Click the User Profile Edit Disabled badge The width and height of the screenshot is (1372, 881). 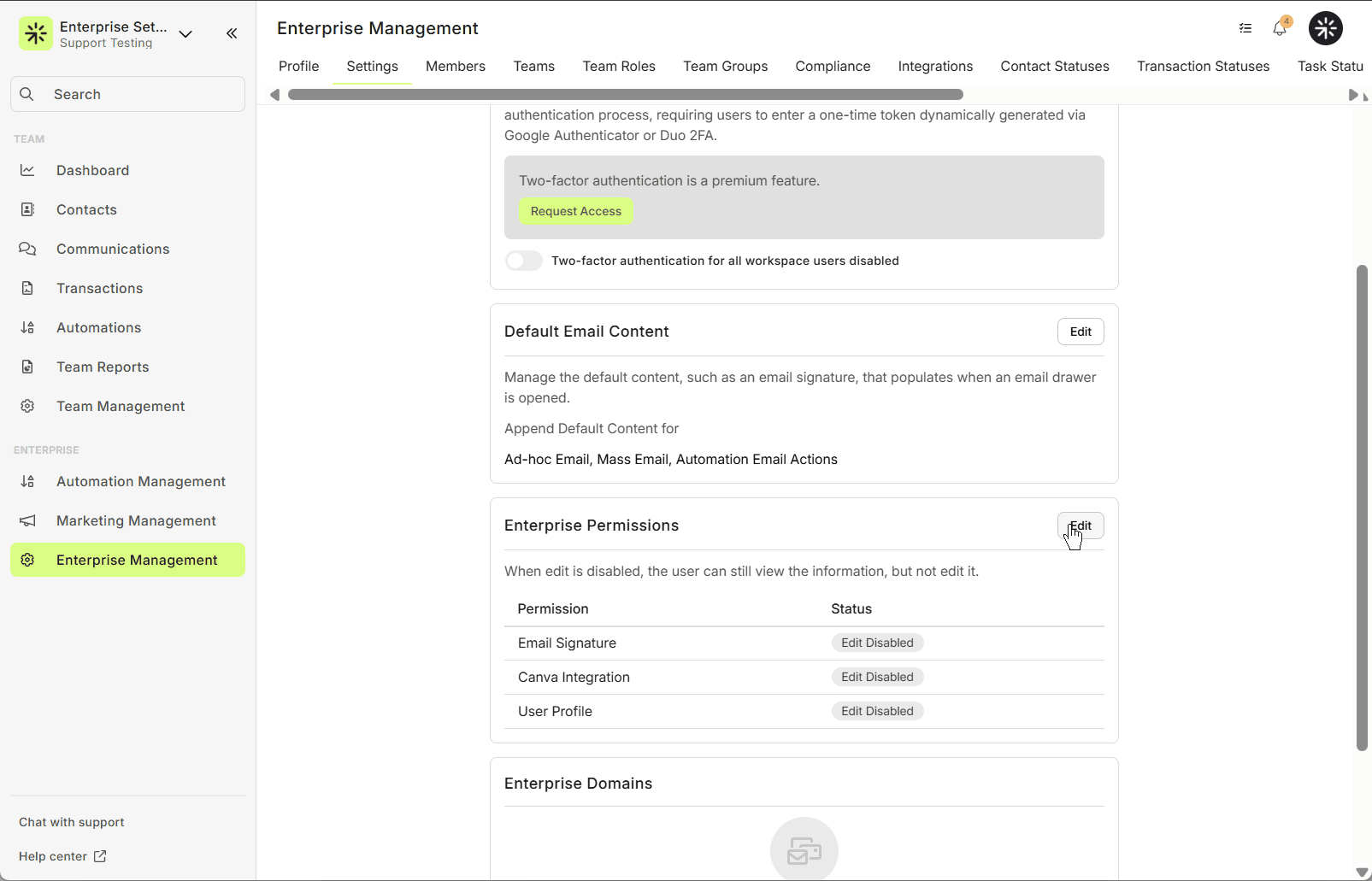(x=877, y=711)
